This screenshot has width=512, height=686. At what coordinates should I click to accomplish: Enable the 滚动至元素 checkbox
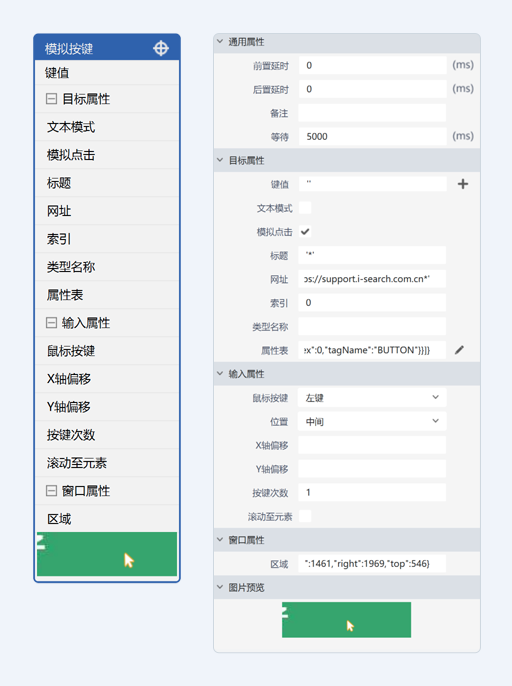coord(305,516)
